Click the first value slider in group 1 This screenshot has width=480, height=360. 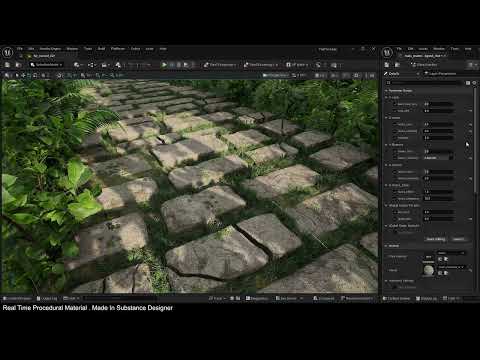pos(438,104)
